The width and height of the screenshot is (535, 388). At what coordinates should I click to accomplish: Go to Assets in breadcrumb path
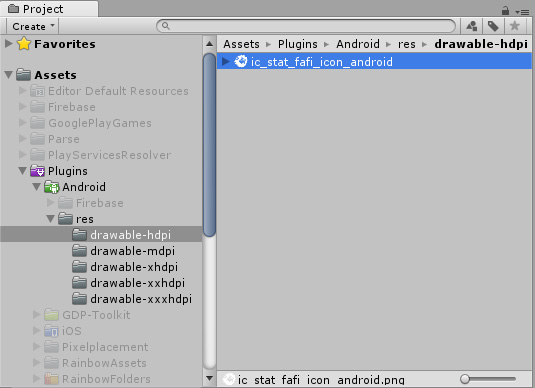pyautogui.click(x=242, y=44)
